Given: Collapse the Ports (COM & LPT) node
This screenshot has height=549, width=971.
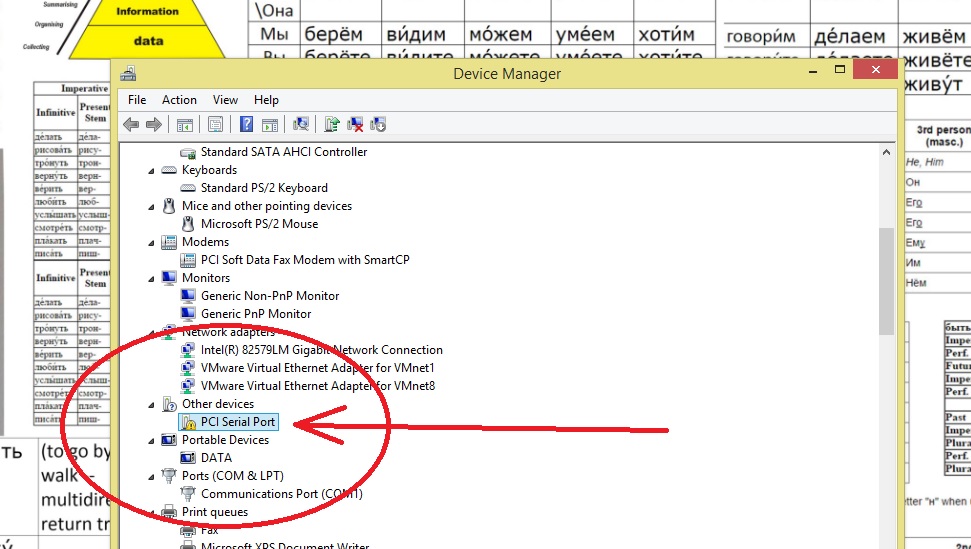Looking at the screenshot, I should (152, 476).
